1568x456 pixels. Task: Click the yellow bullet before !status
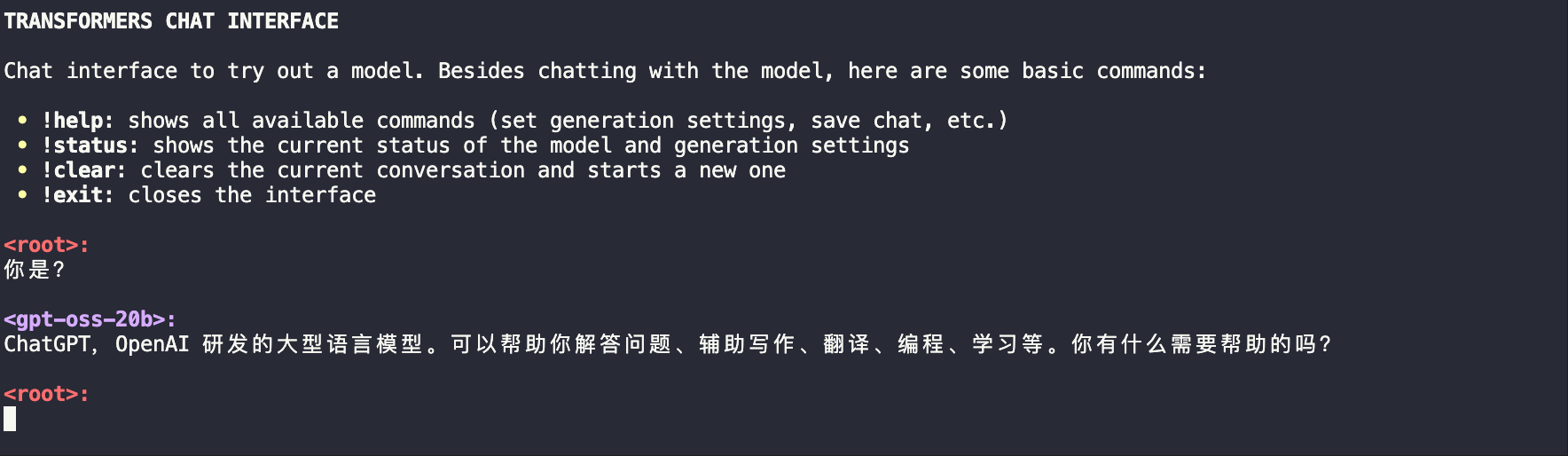[22, 145]
